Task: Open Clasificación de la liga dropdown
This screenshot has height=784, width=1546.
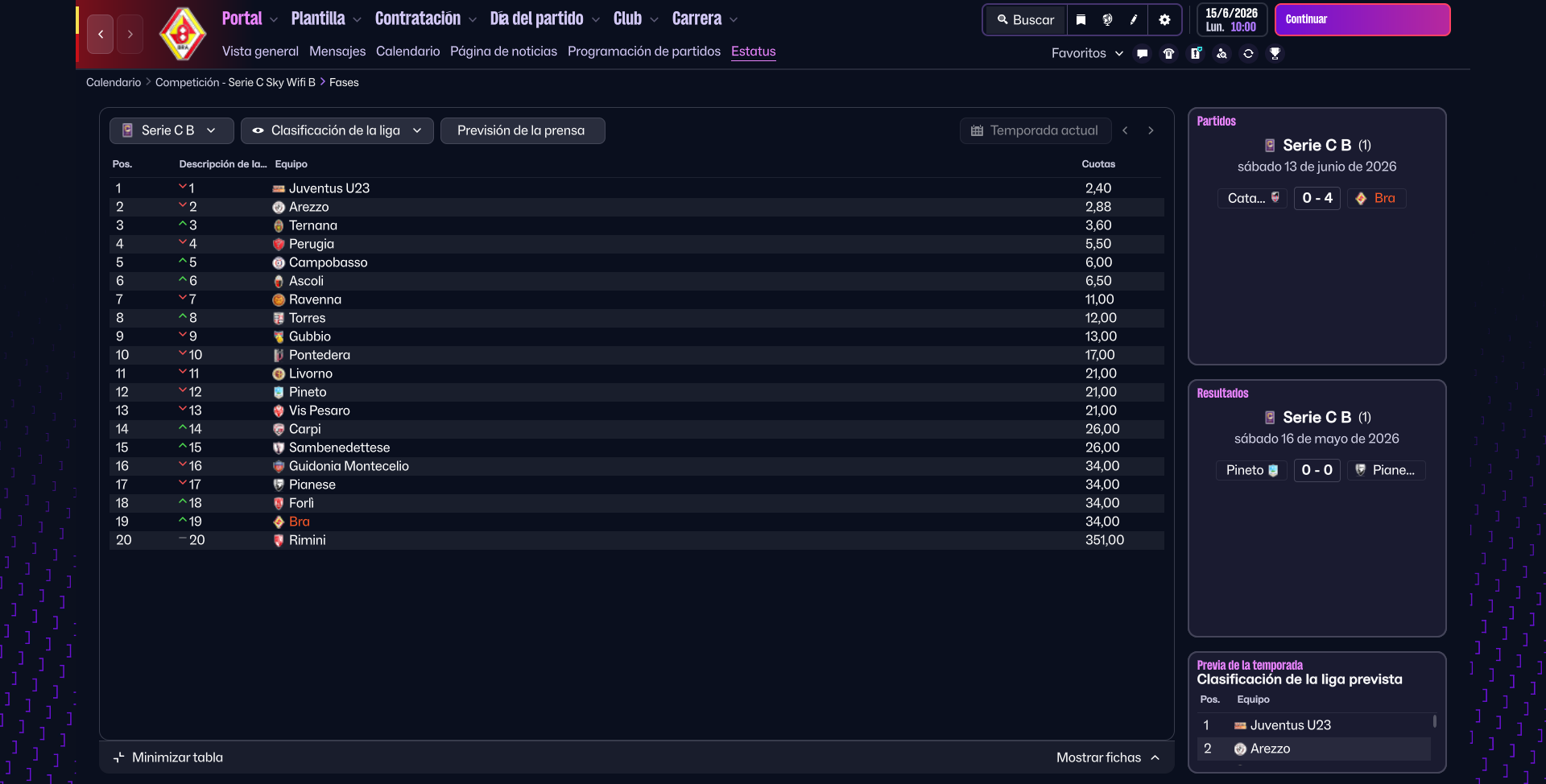Action: coord(337,130)
